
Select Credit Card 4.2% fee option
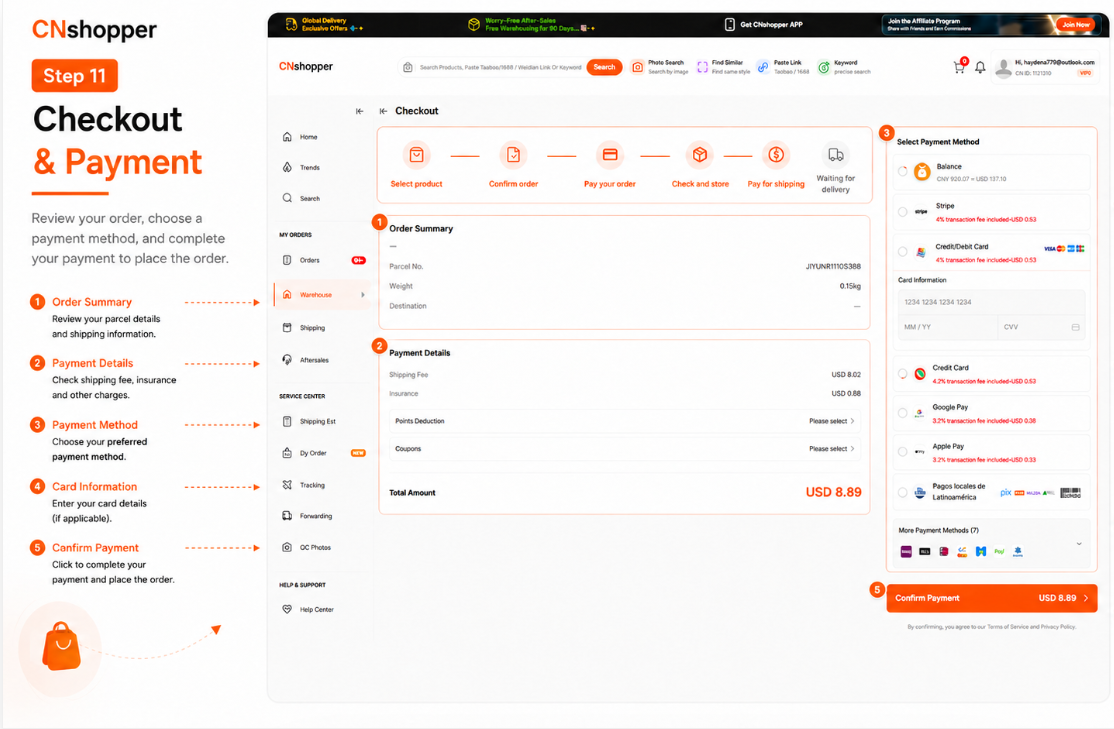(902, 374)
